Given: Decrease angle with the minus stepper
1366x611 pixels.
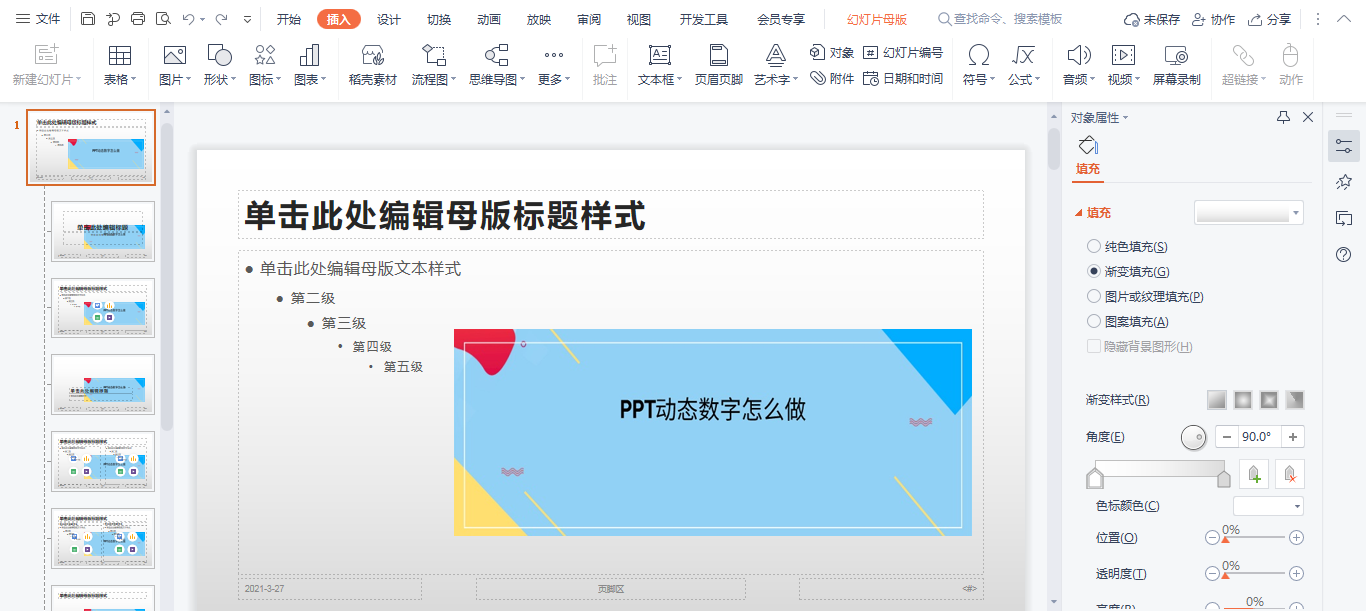Looking at the screenshot, I should [x=1227, y=437].
